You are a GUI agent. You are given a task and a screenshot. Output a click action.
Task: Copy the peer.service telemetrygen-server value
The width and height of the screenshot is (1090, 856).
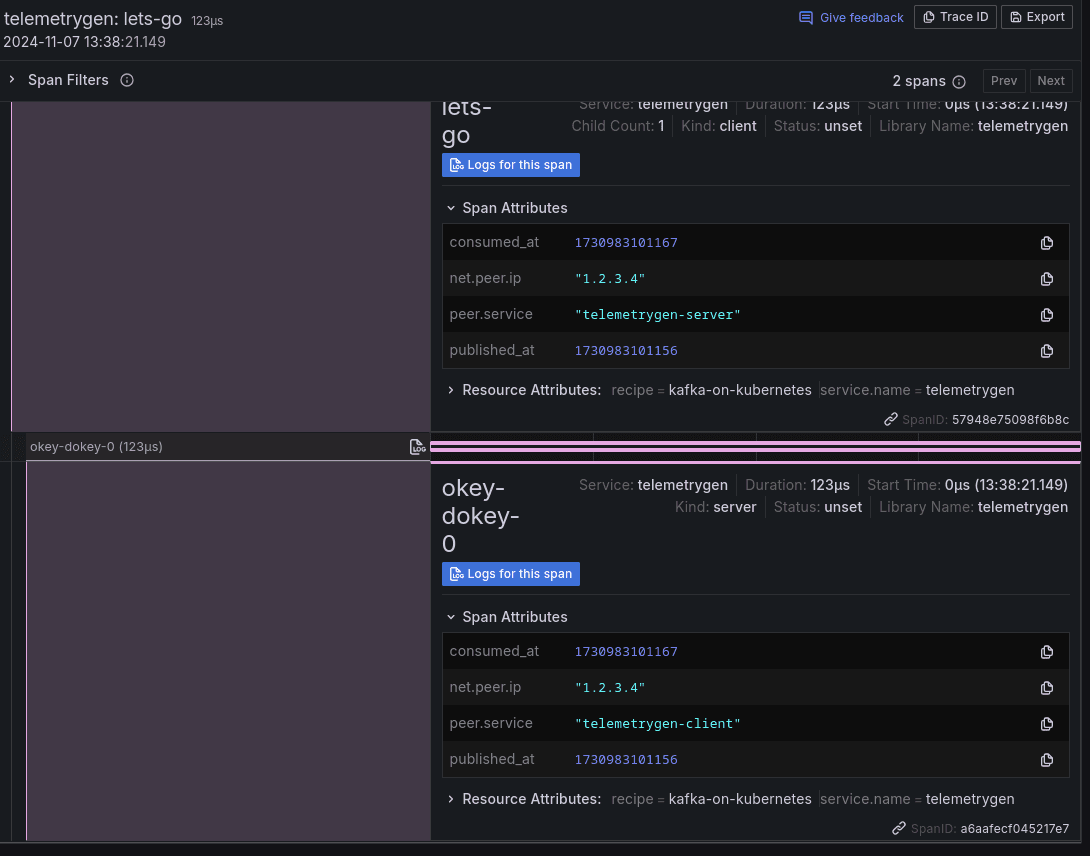[x=1047, y=315]
